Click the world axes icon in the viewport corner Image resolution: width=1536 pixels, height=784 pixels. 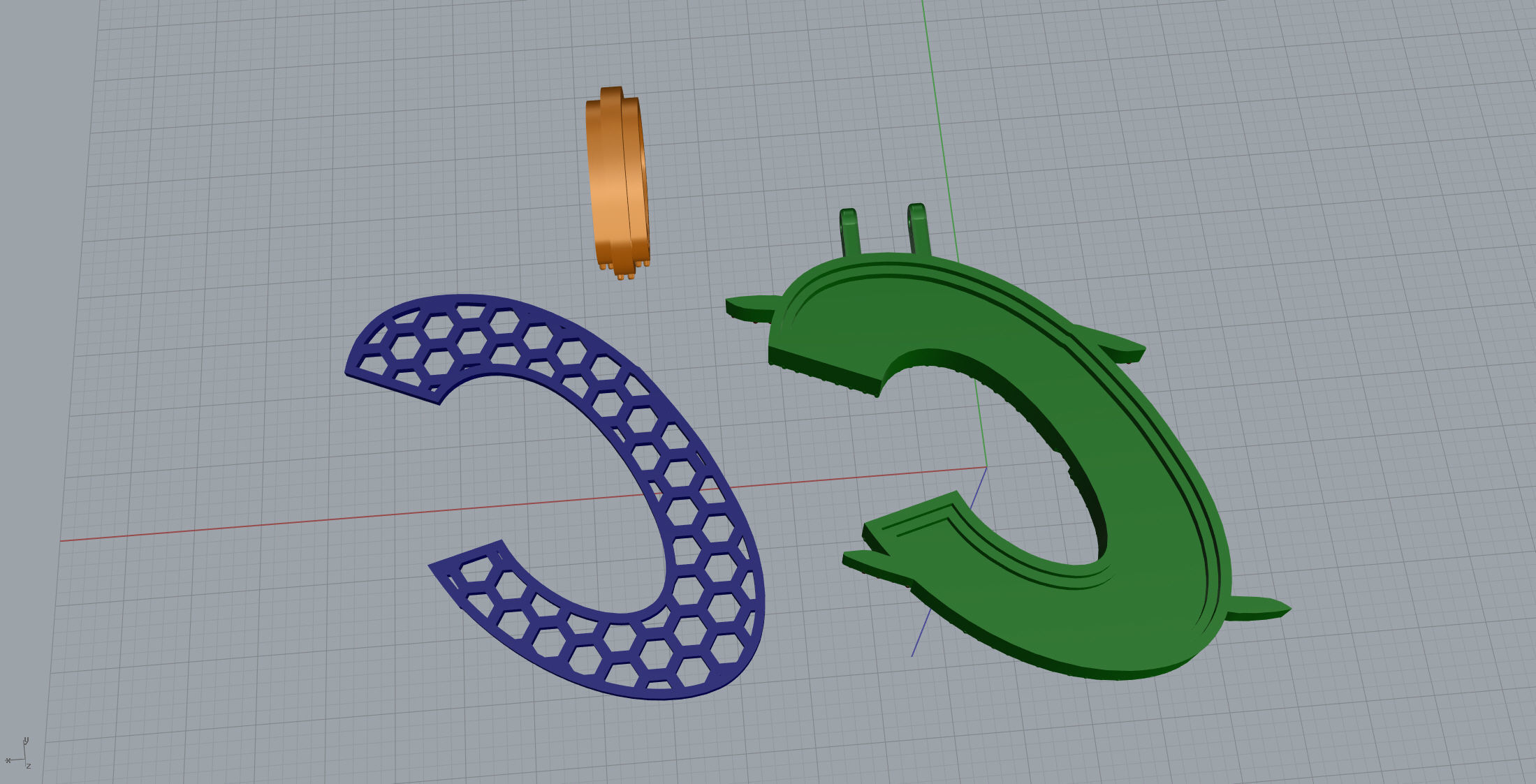[18, 754]
